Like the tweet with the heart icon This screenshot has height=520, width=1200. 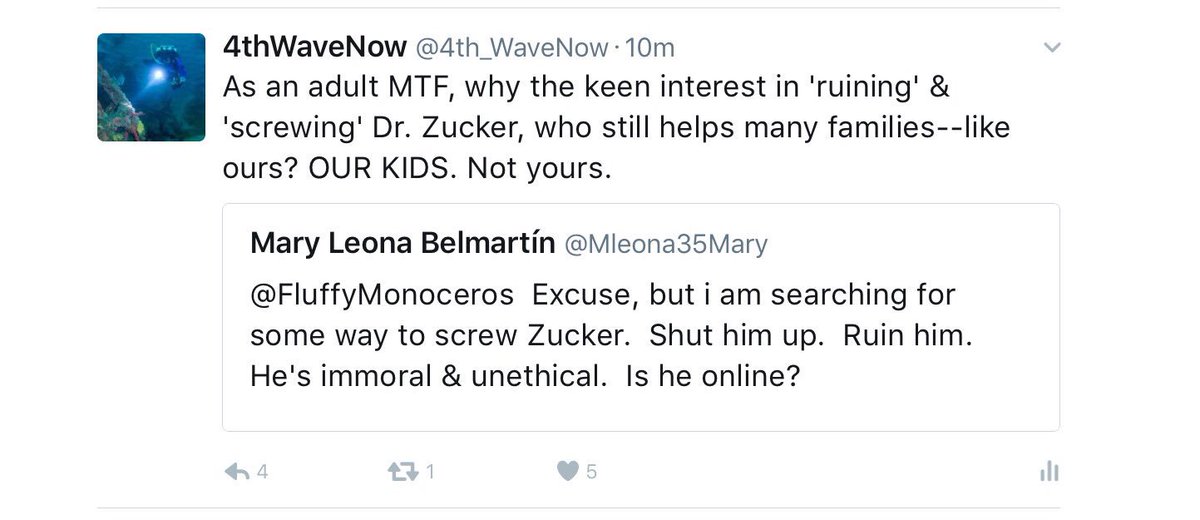coord(567,471)
